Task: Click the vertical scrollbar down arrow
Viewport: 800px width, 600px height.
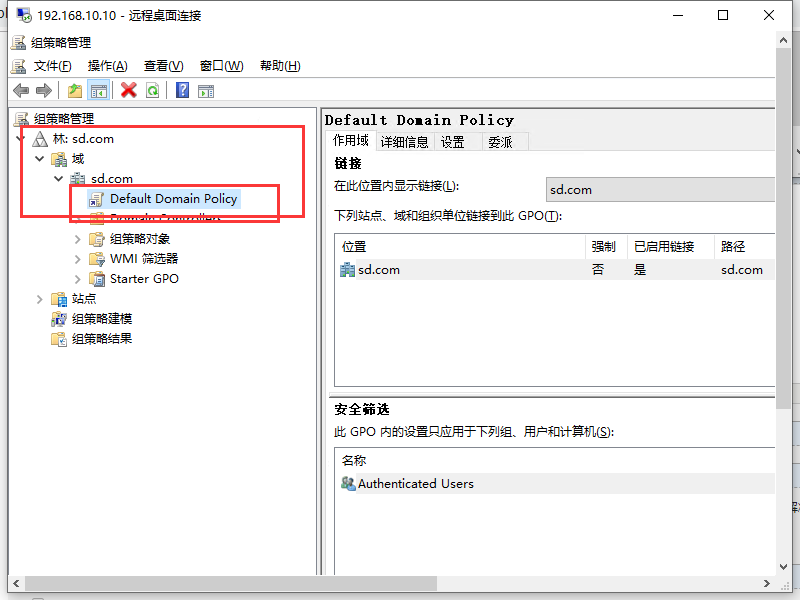Action: click(x=784, y=567)
